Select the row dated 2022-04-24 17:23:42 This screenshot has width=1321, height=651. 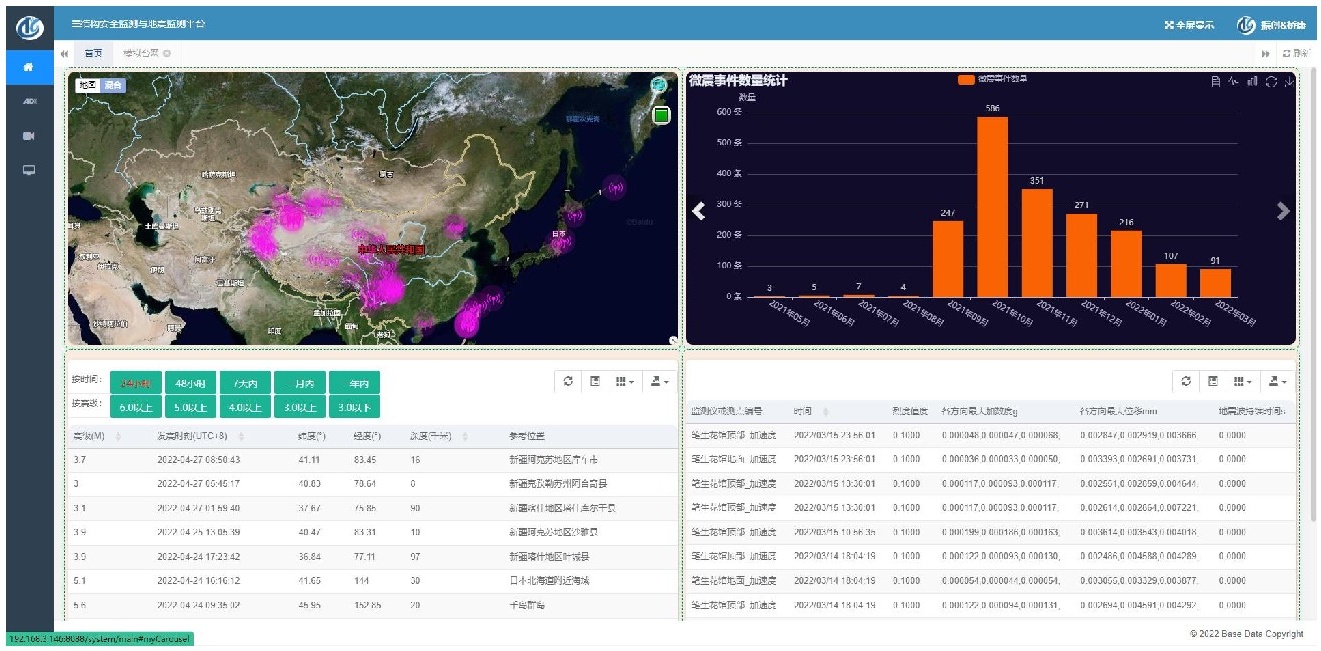click(371, 557)
